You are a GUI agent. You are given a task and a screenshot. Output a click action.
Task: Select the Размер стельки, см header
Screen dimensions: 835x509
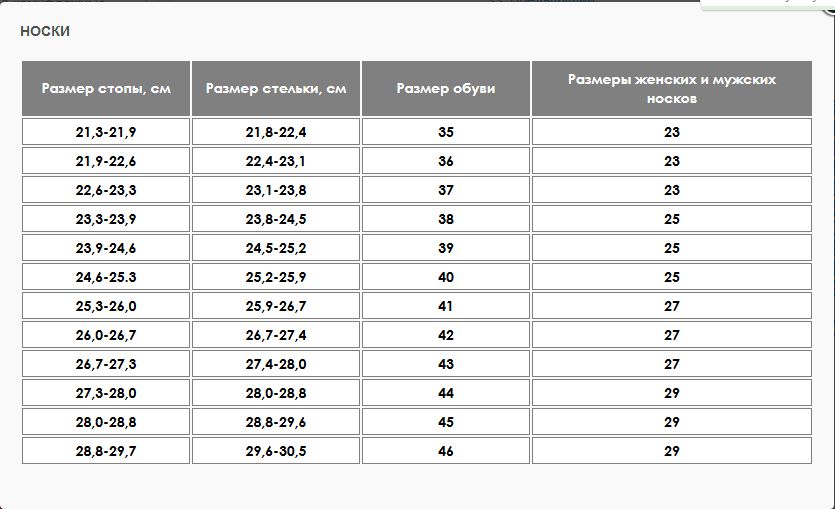pos(276,88)
